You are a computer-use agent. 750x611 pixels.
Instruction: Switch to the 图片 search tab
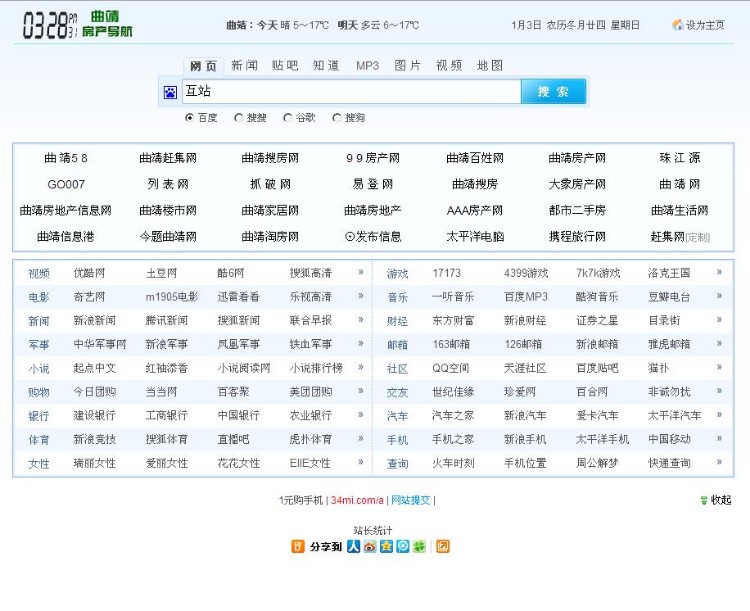point(408,66)
